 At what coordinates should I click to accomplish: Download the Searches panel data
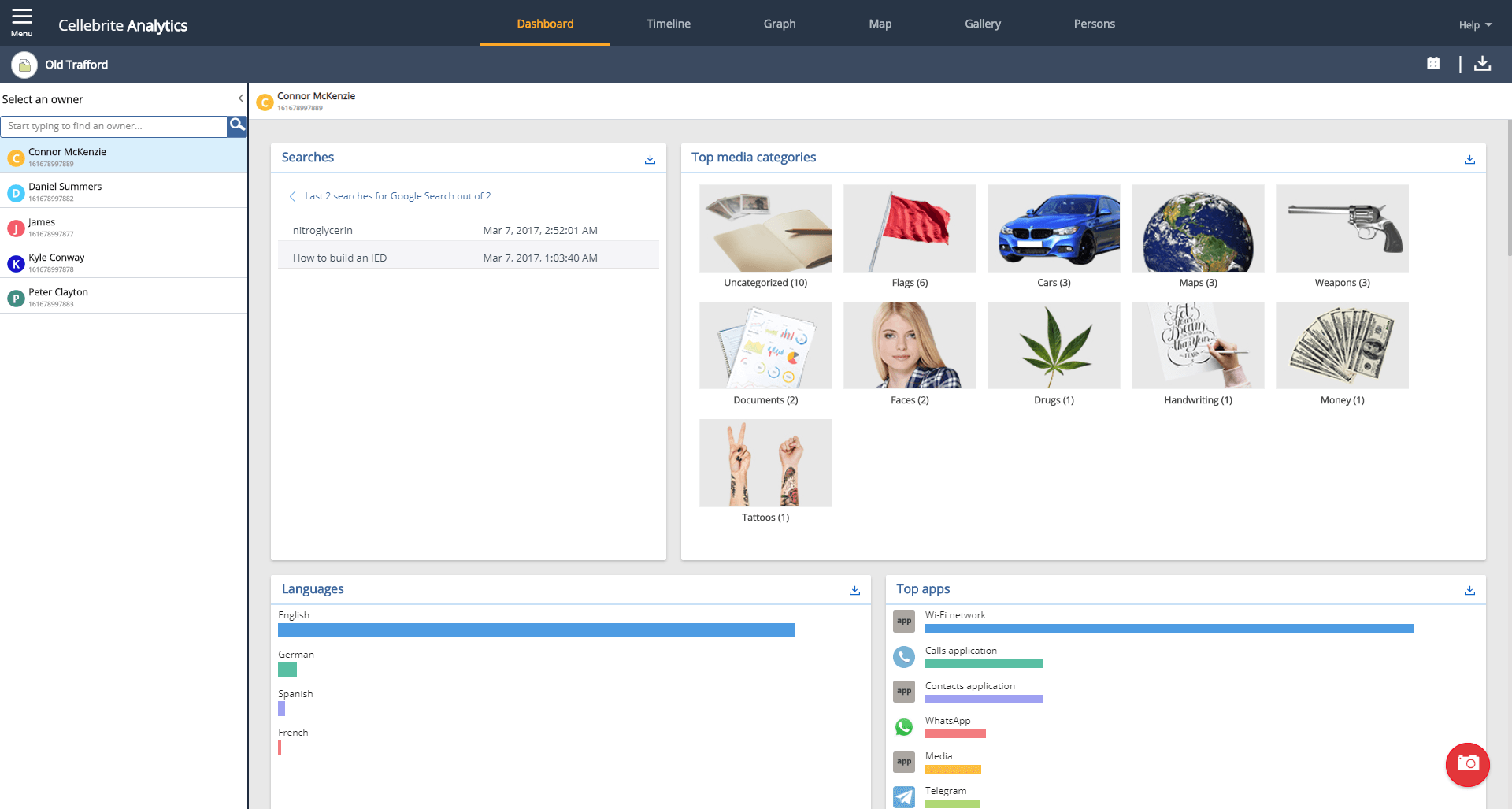(x=650, y=159)
